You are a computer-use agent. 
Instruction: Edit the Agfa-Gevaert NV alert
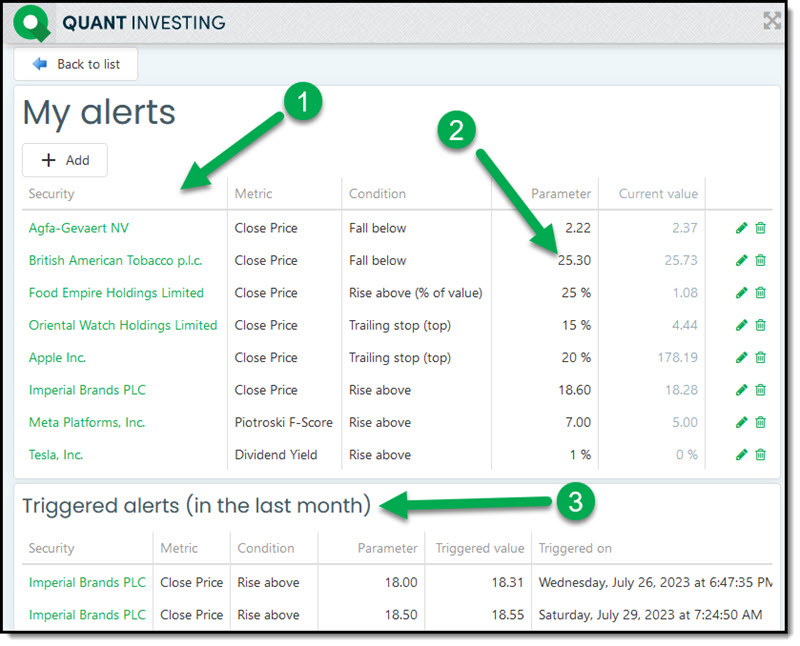pyautogui.click(x=741, y=228)
